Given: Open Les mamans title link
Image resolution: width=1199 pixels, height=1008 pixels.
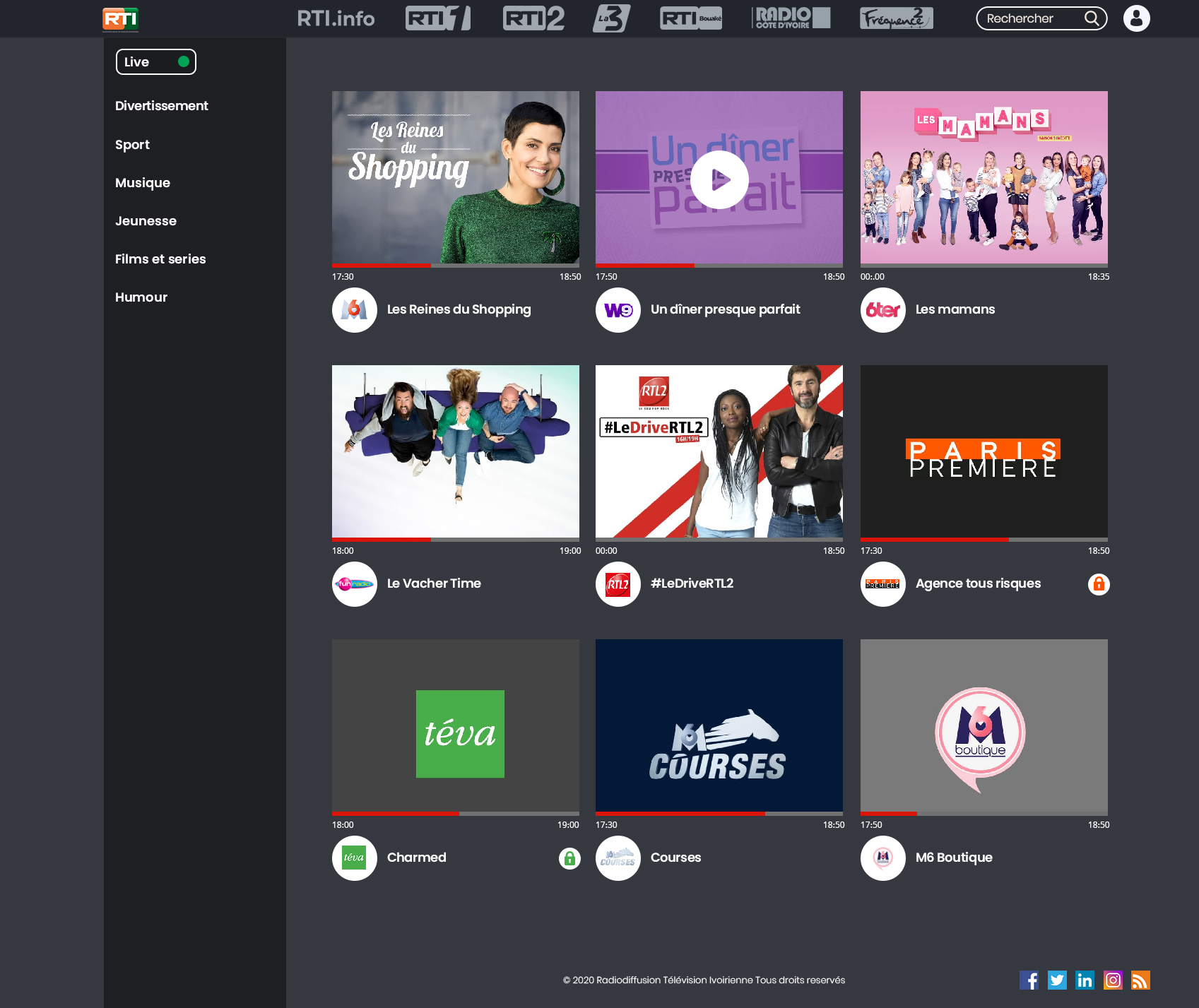Looking at the screenshot, I should (955, 309).
